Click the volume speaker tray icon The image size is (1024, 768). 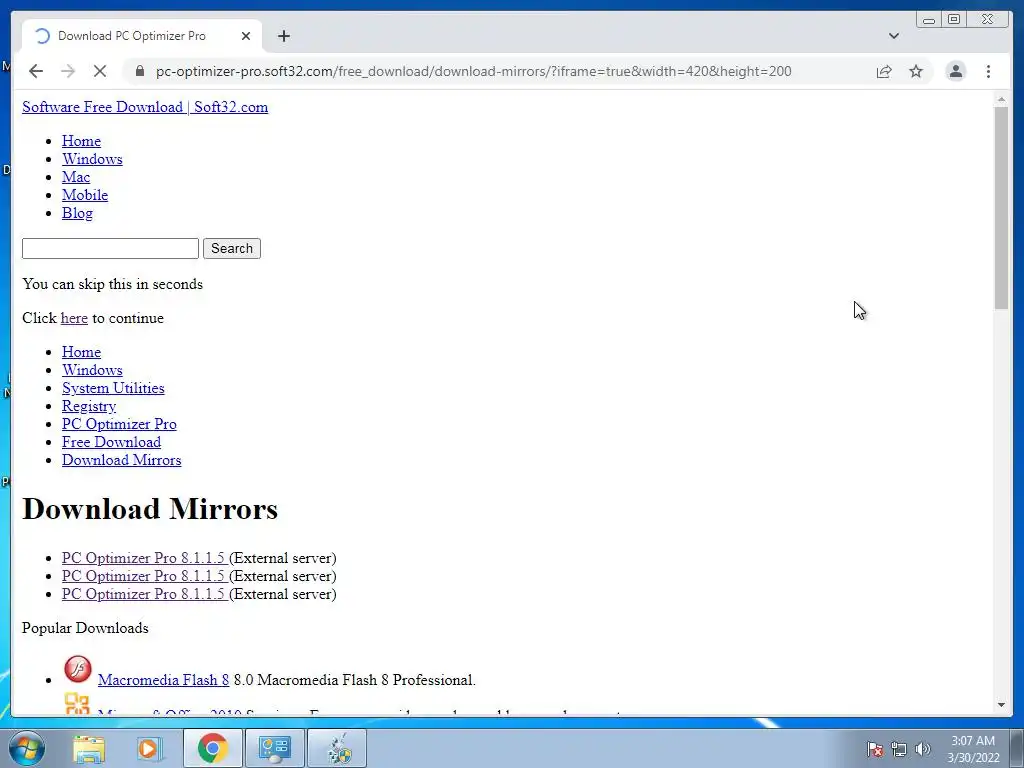click(x=923, y=749)
